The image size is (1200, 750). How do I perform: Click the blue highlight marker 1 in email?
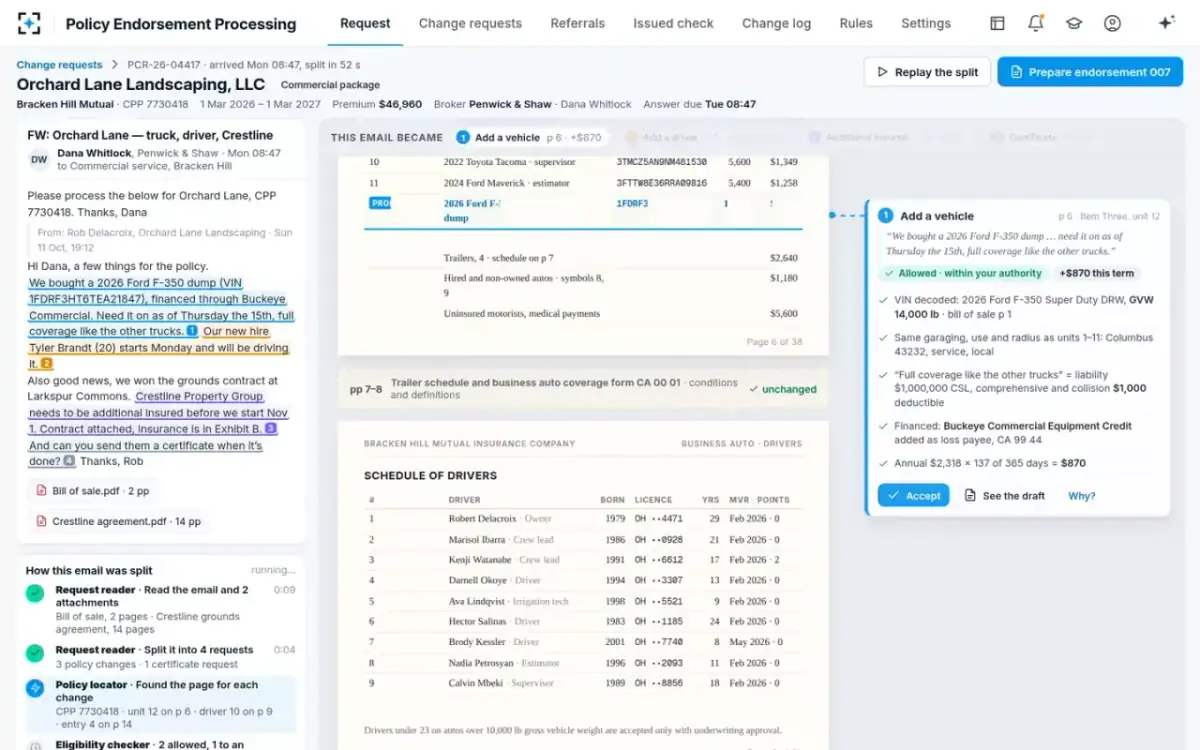click(x=192, y=331)
